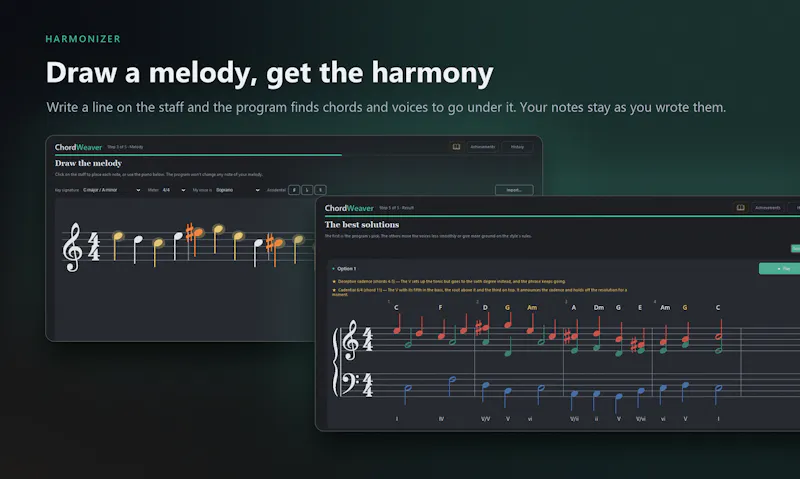This screenshot has width=800, height=479.
Task: Click the ChordWeaver logo in the best solutions window
Action: [x=349, y=208]
